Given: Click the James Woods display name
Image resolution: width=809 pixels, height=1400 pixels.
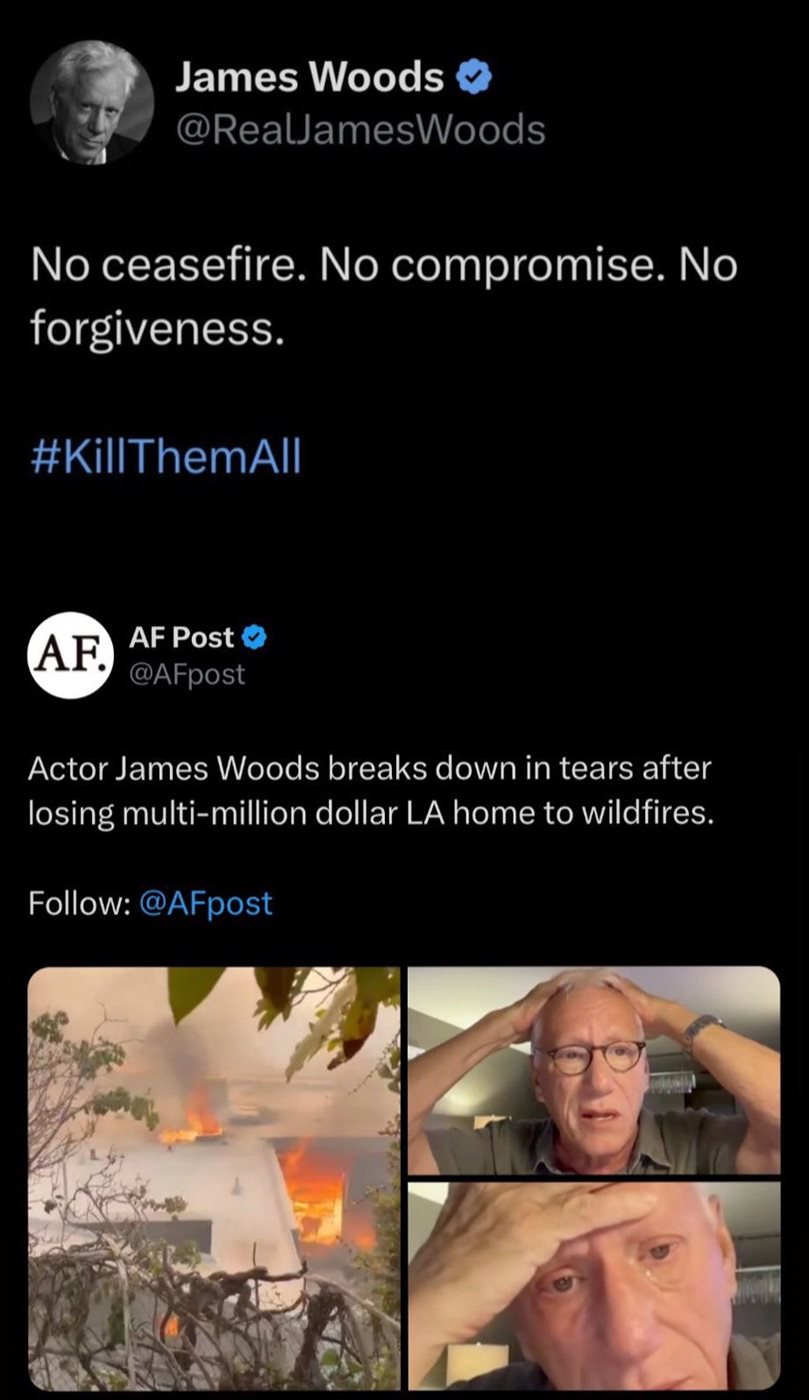Looking at the screenshot, I should 310,77.
